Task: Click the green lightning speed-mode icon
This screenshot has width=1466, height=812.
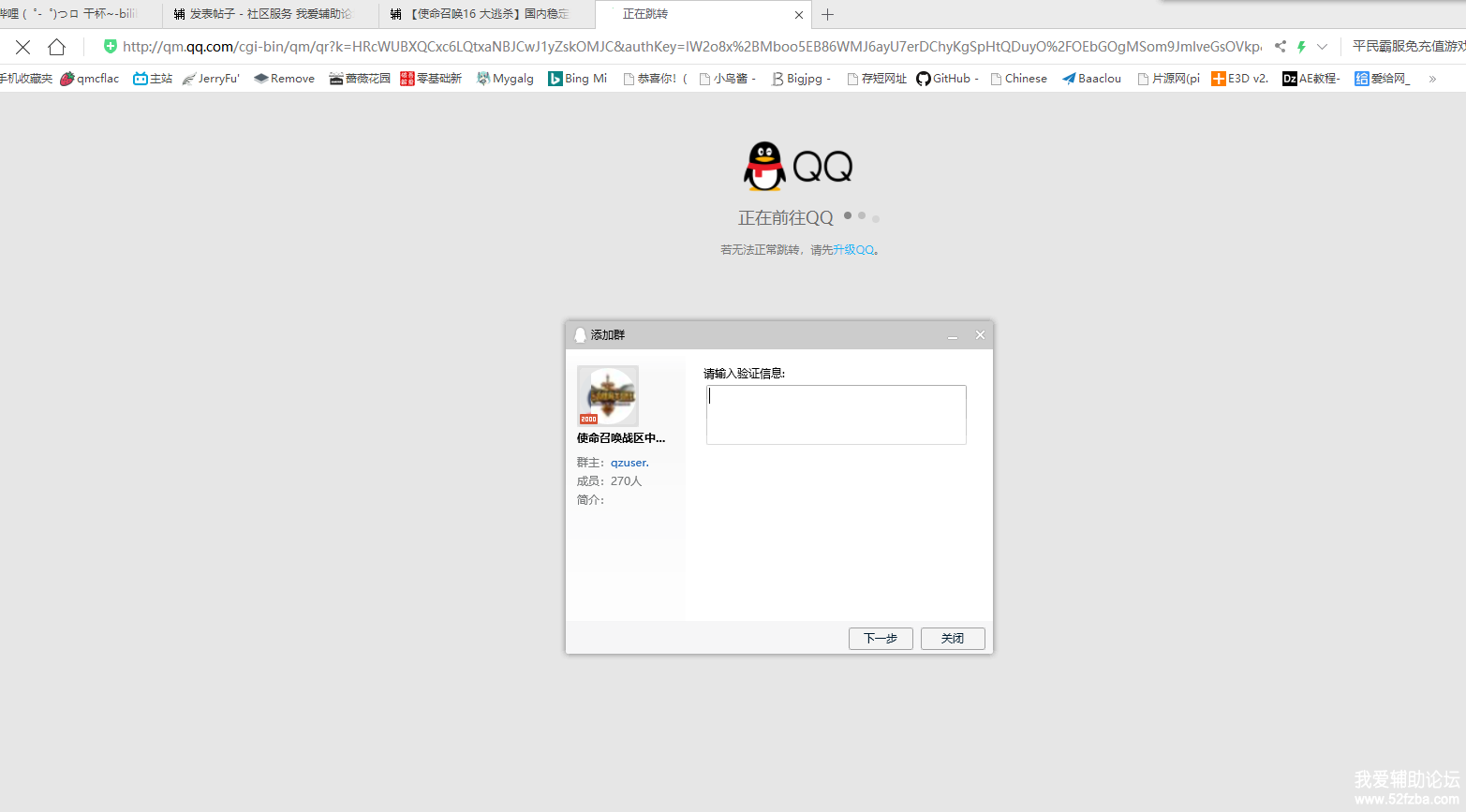Action: pyautogui.click(x=1301, y=47)
